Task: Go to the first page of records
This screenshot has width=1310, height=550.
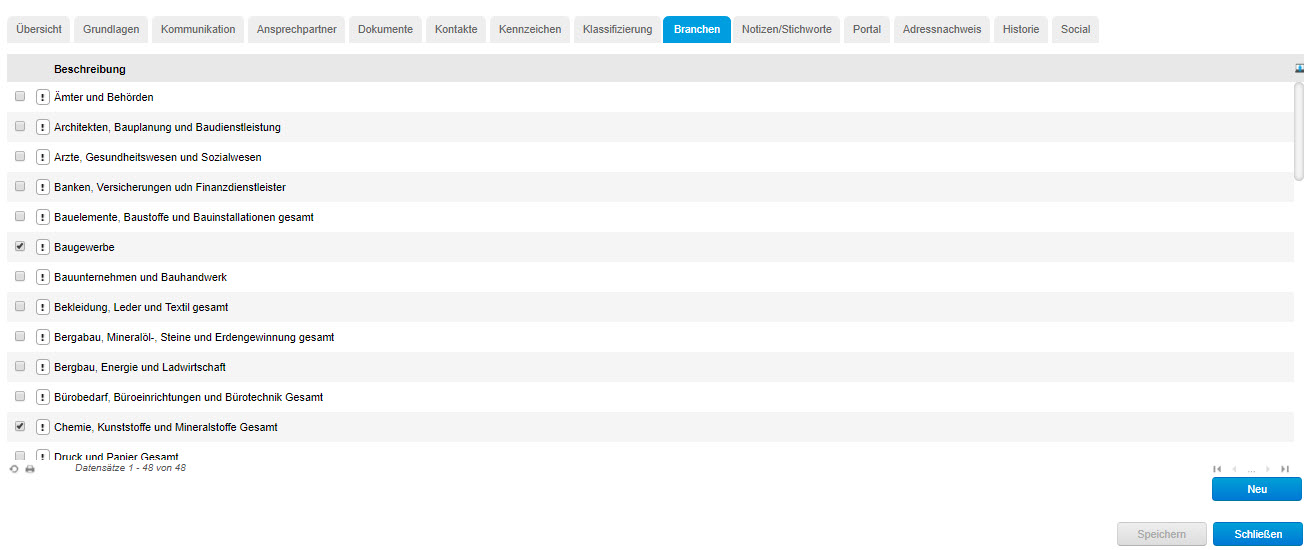Action: pos(1217,468)
